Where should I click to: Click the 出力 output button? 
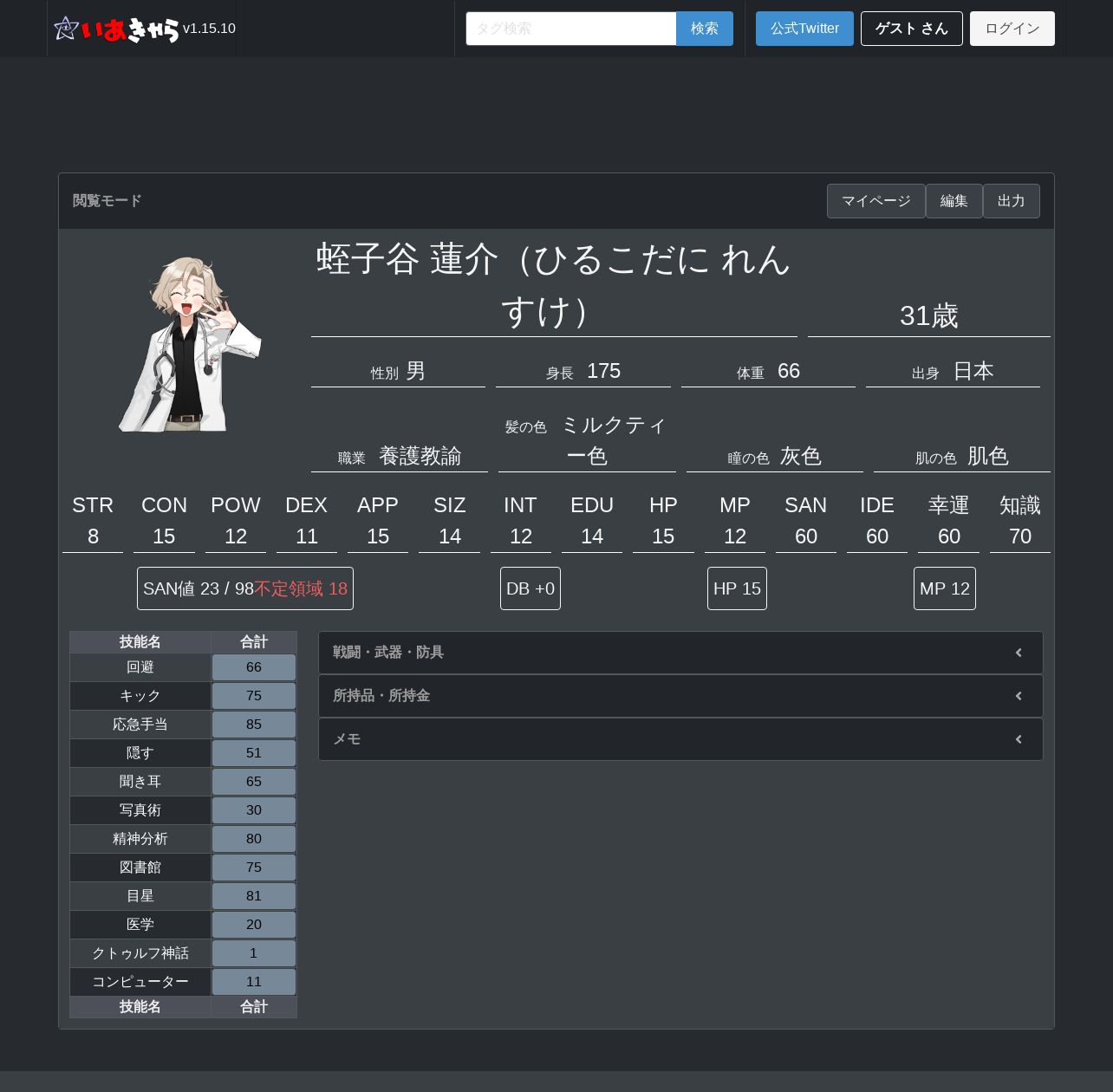[1012, 201]
